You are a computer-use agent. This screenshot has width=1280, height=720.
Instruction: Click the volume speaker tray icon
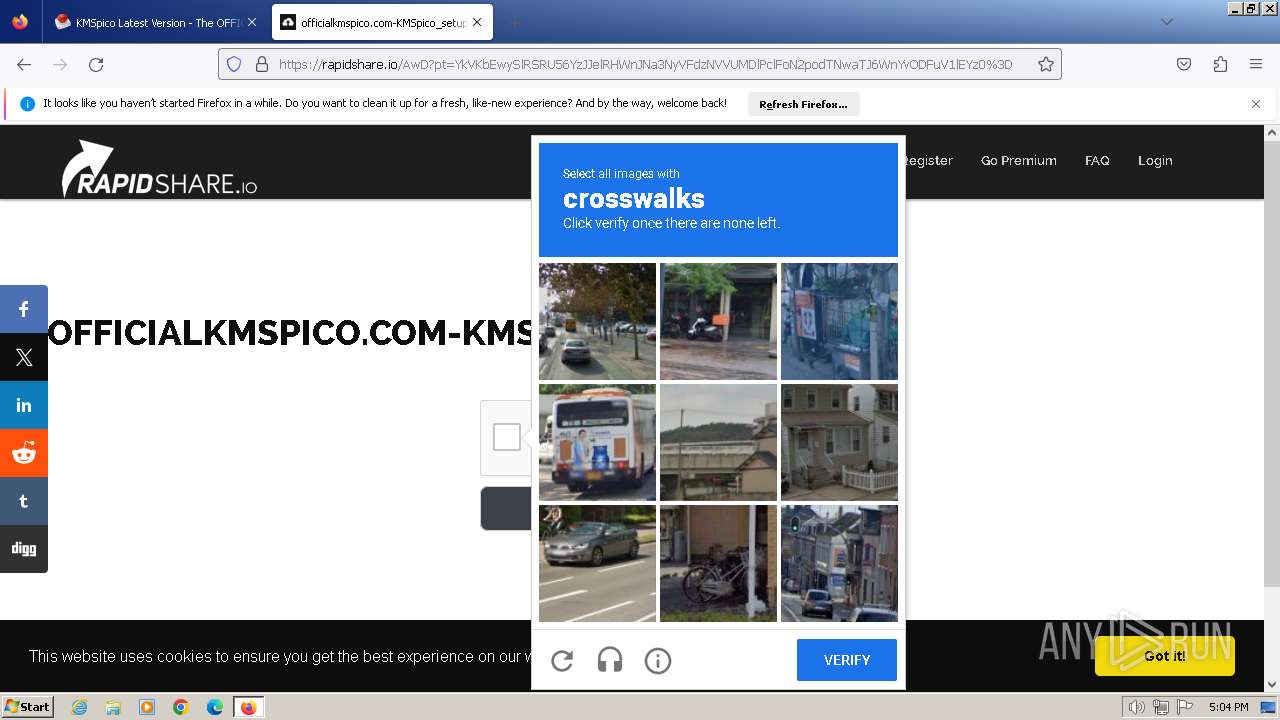pos(1136,707)
